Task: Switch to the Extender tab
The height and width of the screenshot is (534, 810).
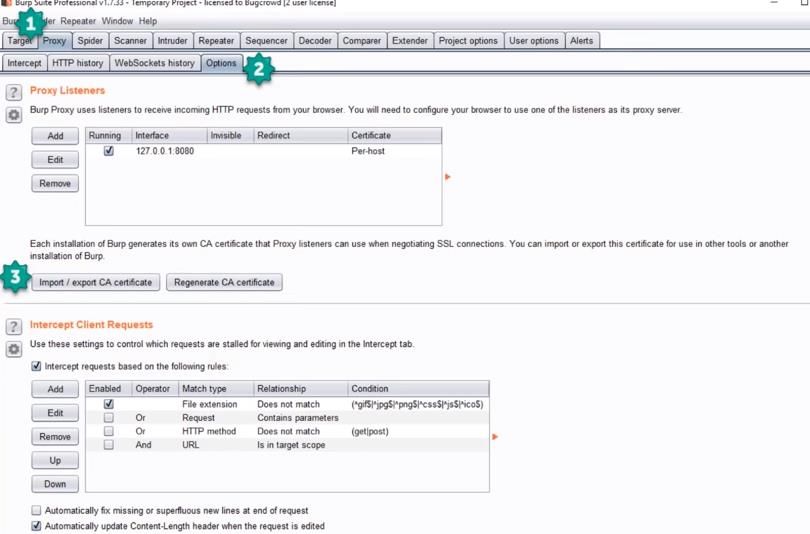Action: (410, 41)
